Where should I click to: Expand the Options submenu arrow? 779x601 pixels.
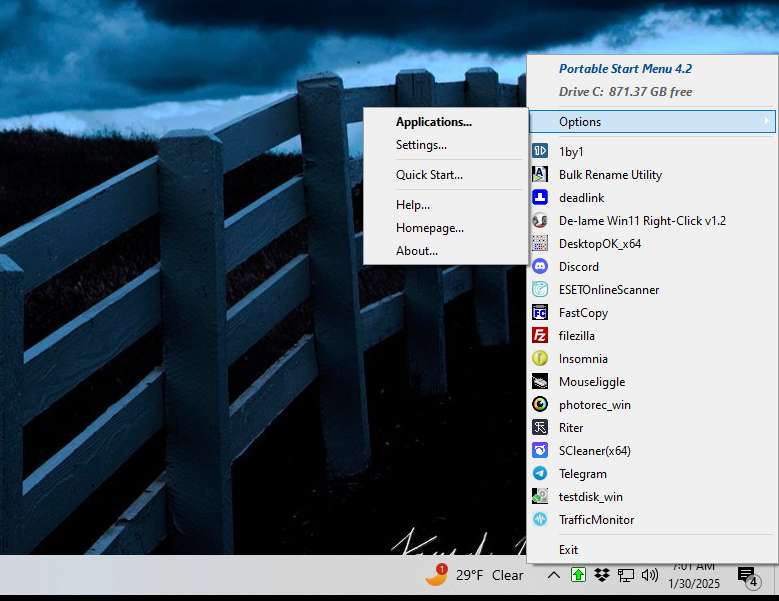767,121
